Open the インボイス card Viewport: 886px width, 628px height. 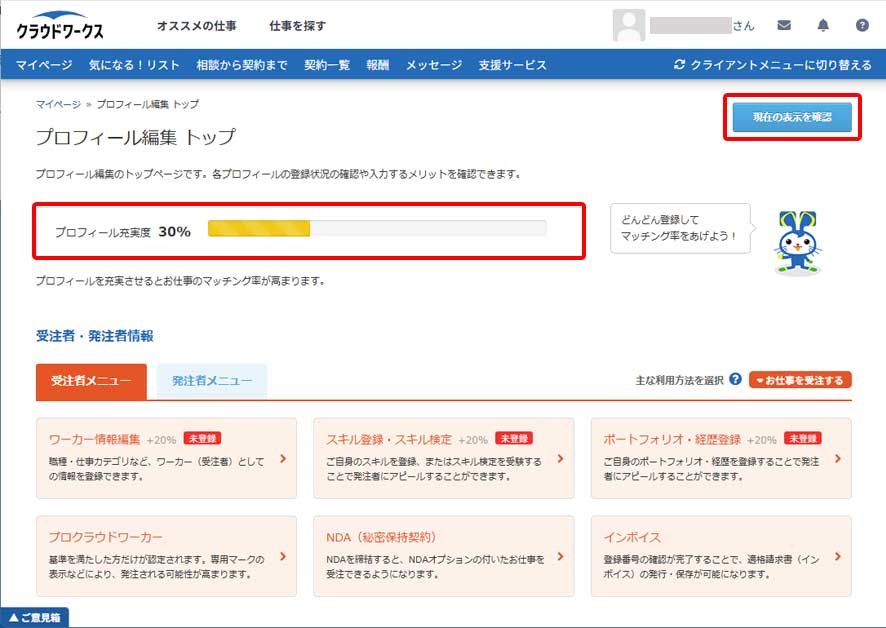(x=721, y=556)
